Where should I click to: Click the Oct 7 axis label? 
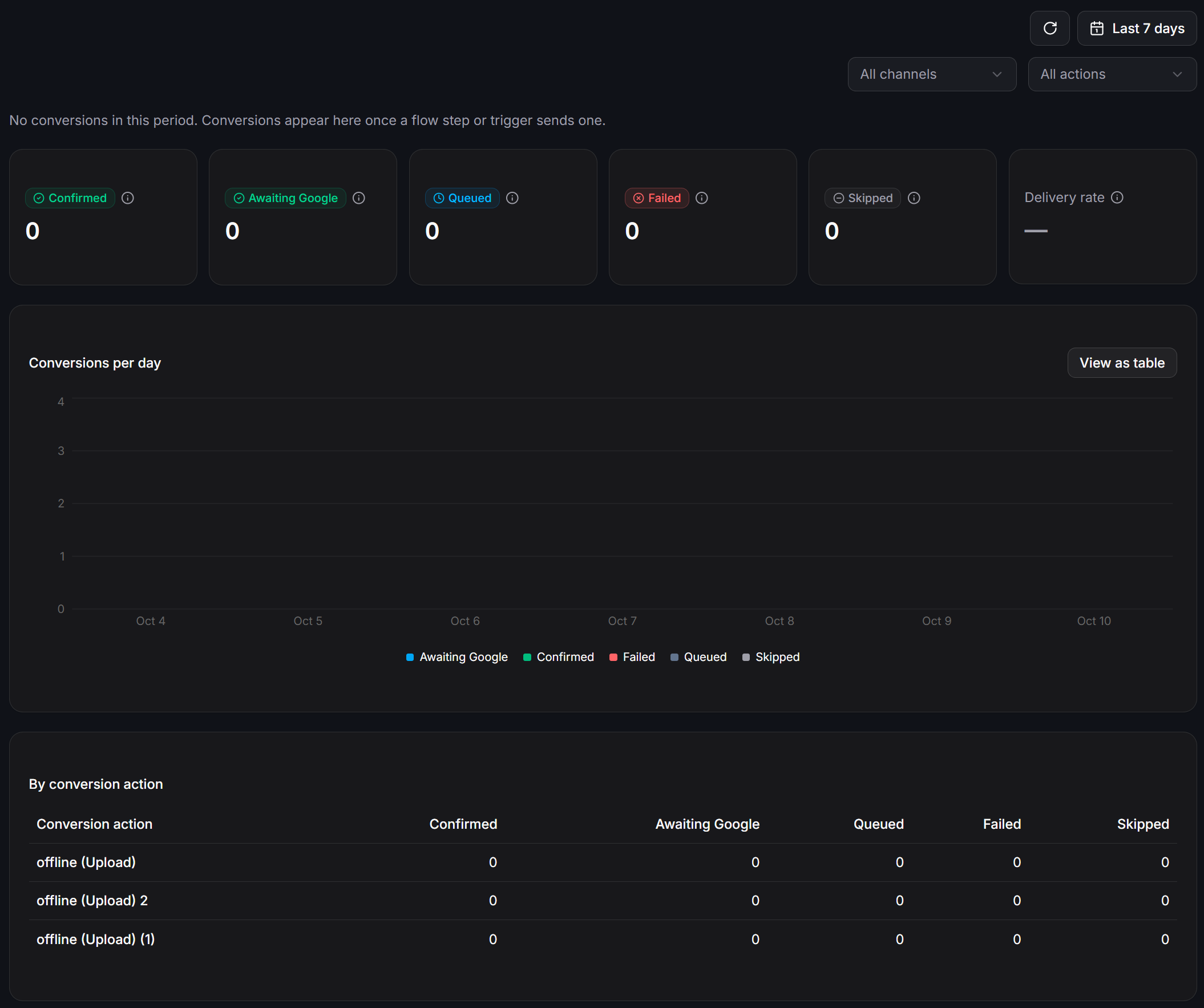622,621
